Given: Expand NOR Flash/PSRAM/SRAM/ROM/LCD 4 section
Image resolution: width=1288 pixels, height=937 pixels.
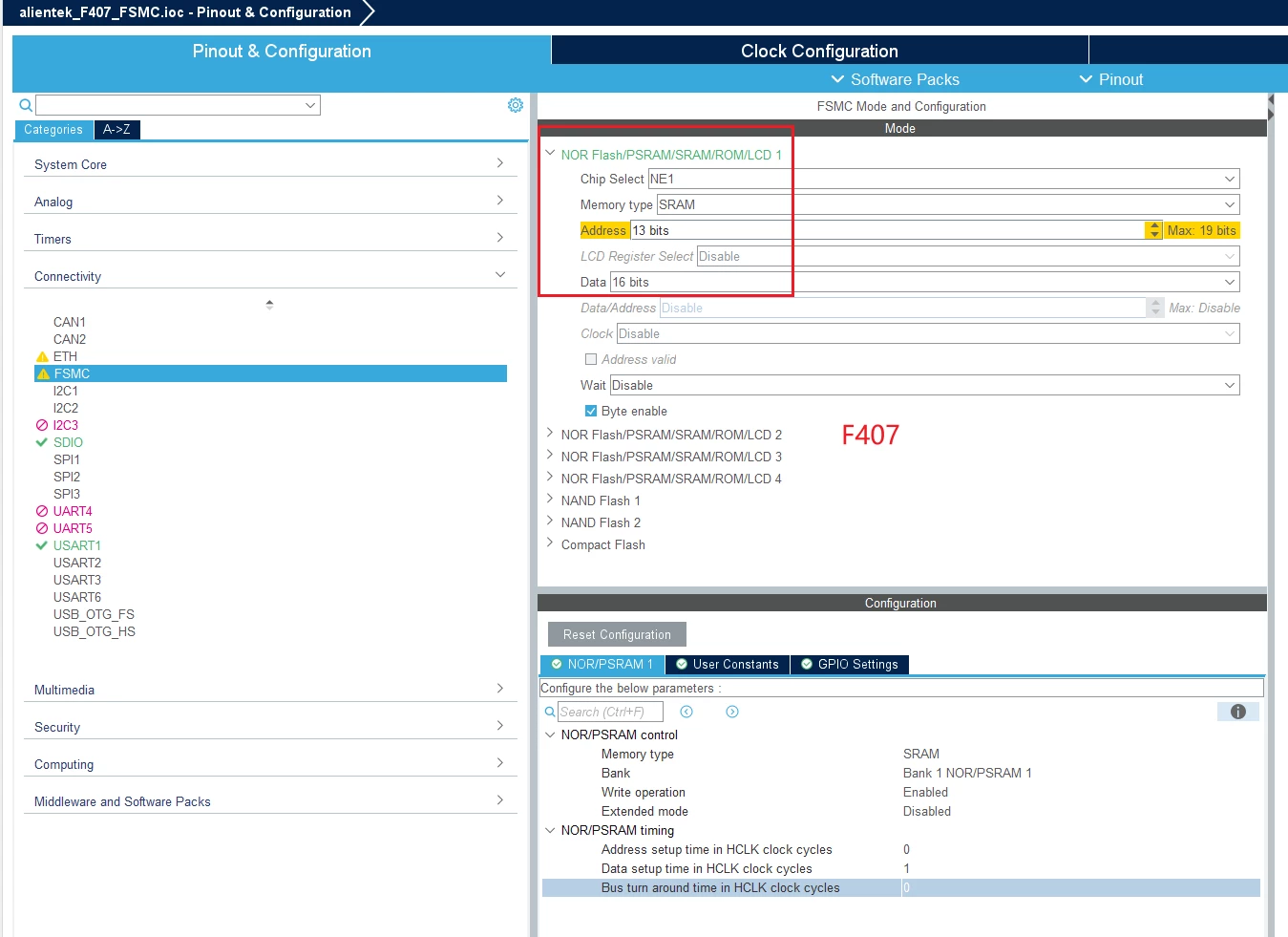Looking at the screenshot, I should 550,478.
